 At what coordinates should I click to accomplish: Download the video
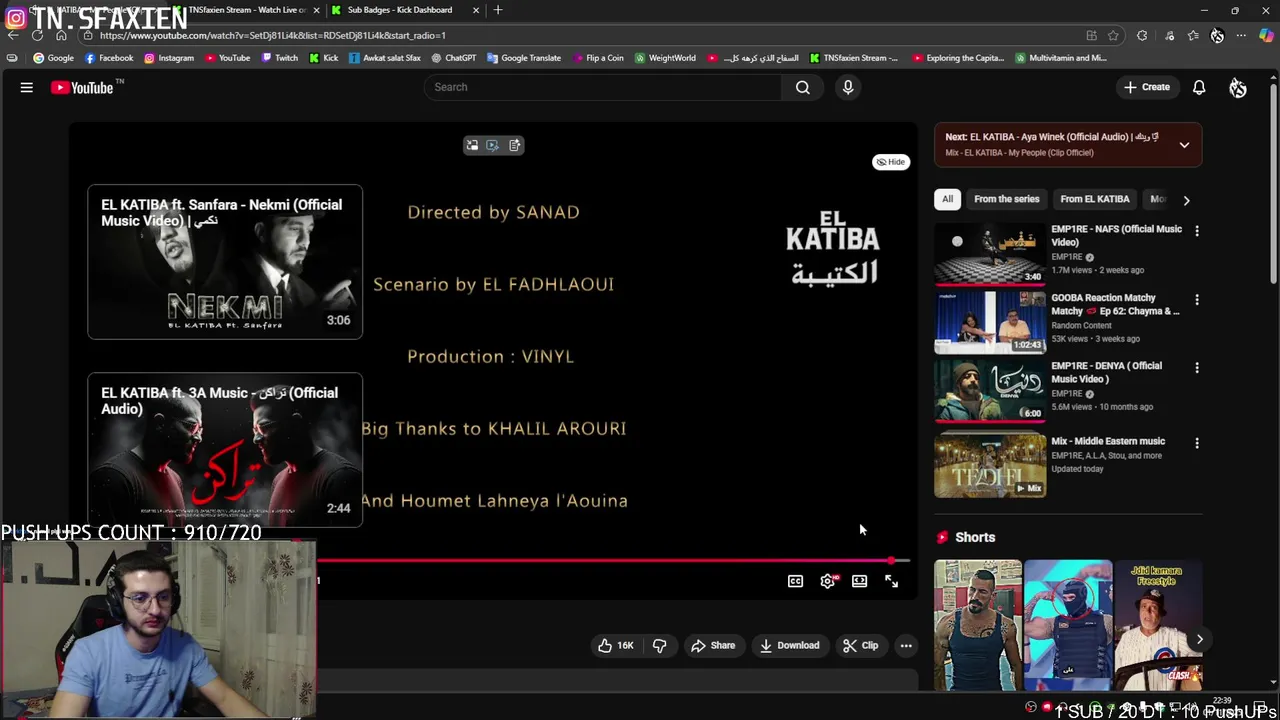pyautogui.click(x=789, y=645)
